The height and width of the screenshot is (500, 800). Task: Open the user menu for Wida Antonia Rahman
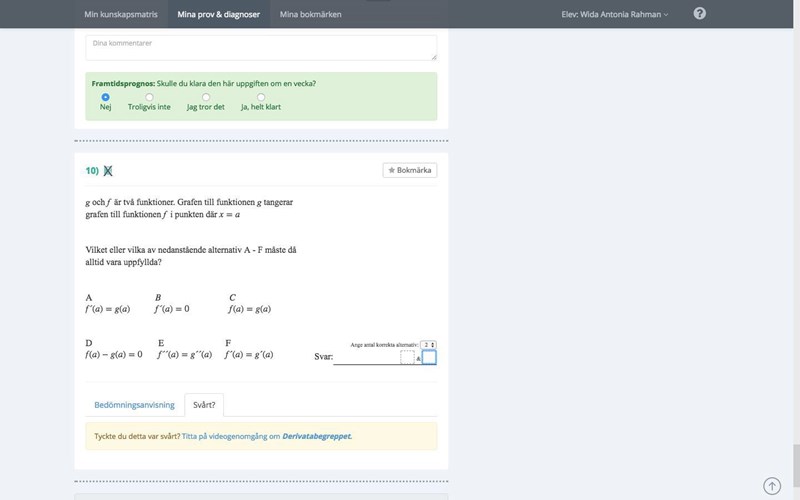coord(615,14)
